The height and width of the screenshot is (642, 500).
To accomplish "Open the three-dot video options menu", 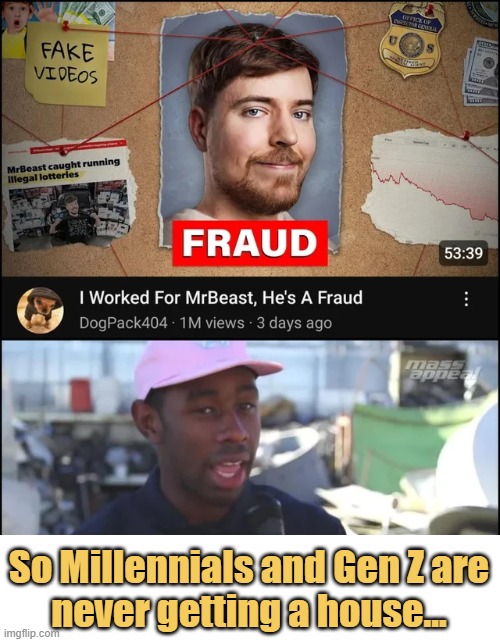I will [466, 299].
